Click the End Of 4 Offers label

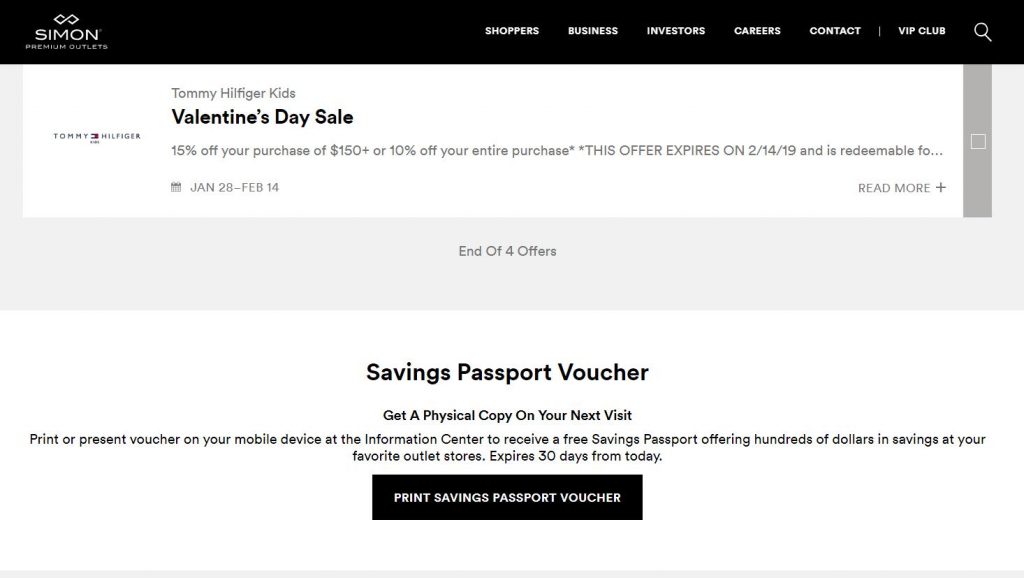coord(507,251)
